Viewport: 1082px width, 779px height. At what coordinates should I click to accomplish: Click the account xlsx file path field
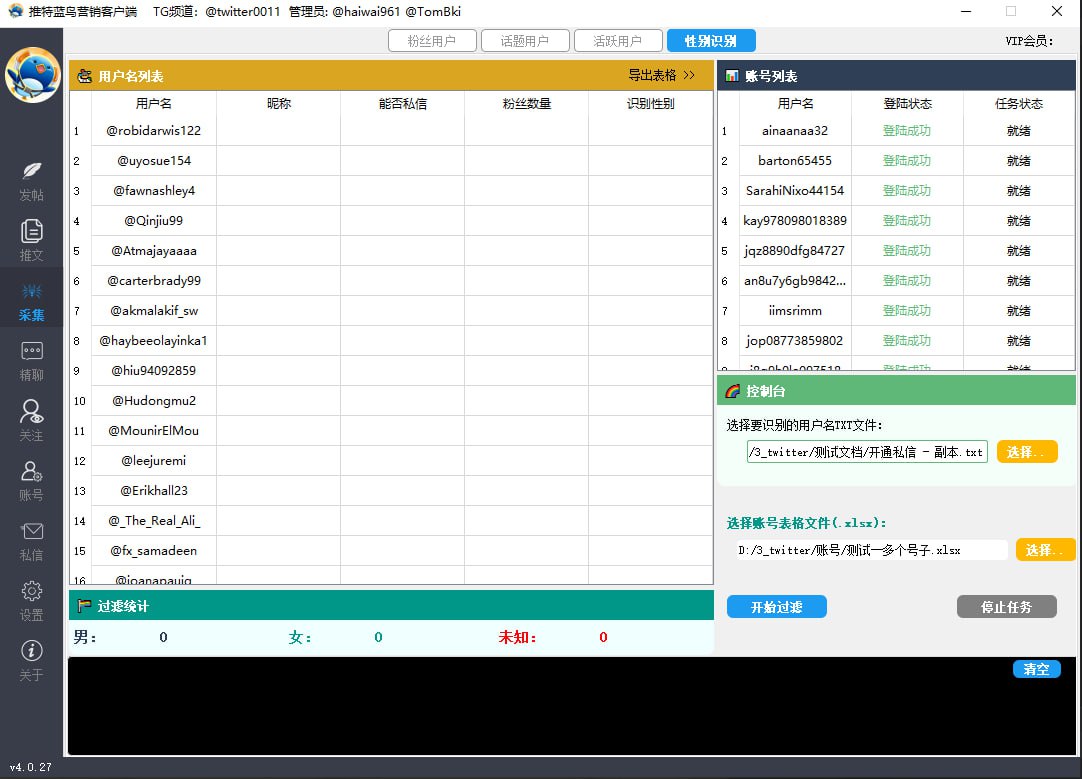pyautogui.click(x=871, y=550)
